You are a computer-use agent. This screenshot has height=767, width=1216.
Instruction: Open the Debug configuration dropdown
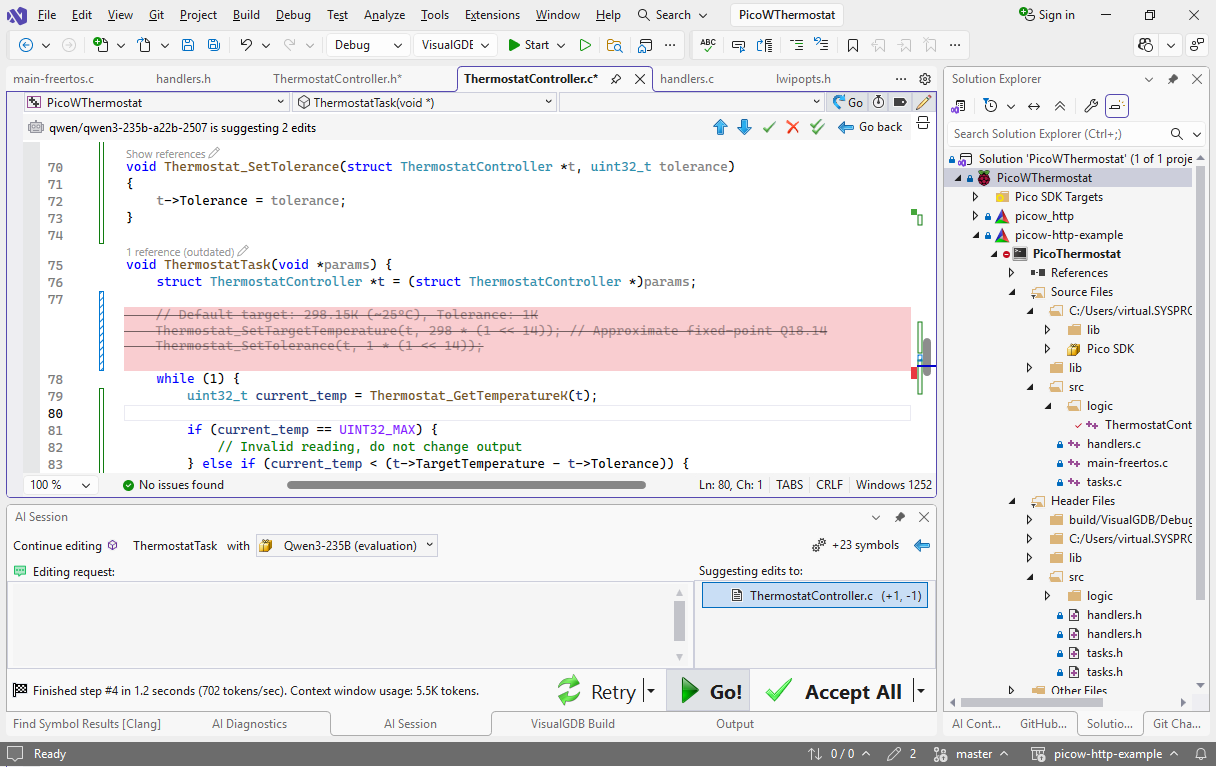point(368,45)
